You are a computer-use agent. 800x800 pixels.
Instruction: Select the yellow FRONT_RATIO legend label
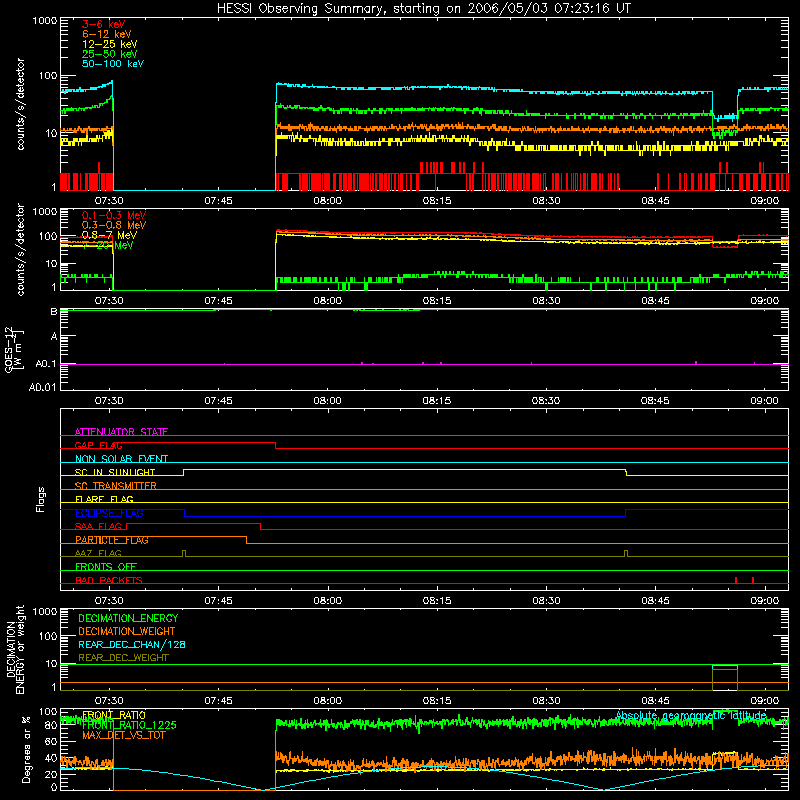pos(114,715)
